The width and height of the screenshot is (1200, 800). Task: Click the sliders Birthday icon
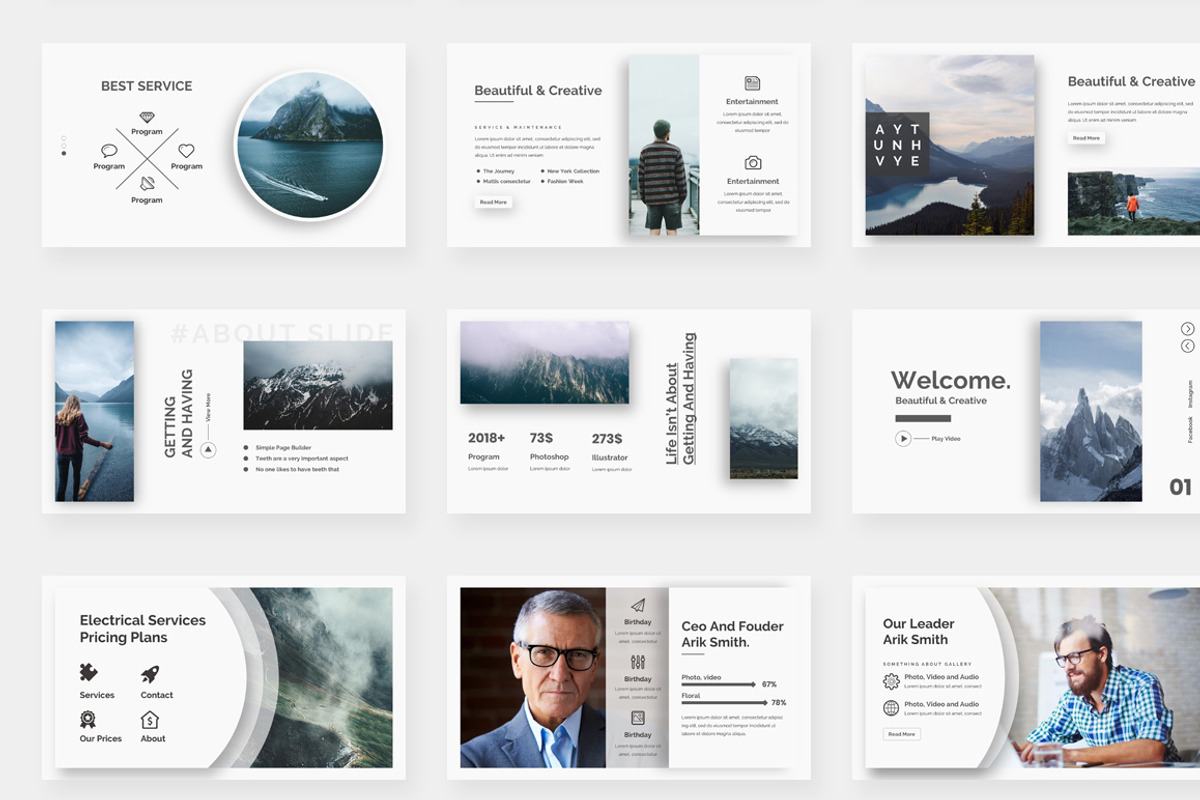pyautogui.click(x=638, y=662)
